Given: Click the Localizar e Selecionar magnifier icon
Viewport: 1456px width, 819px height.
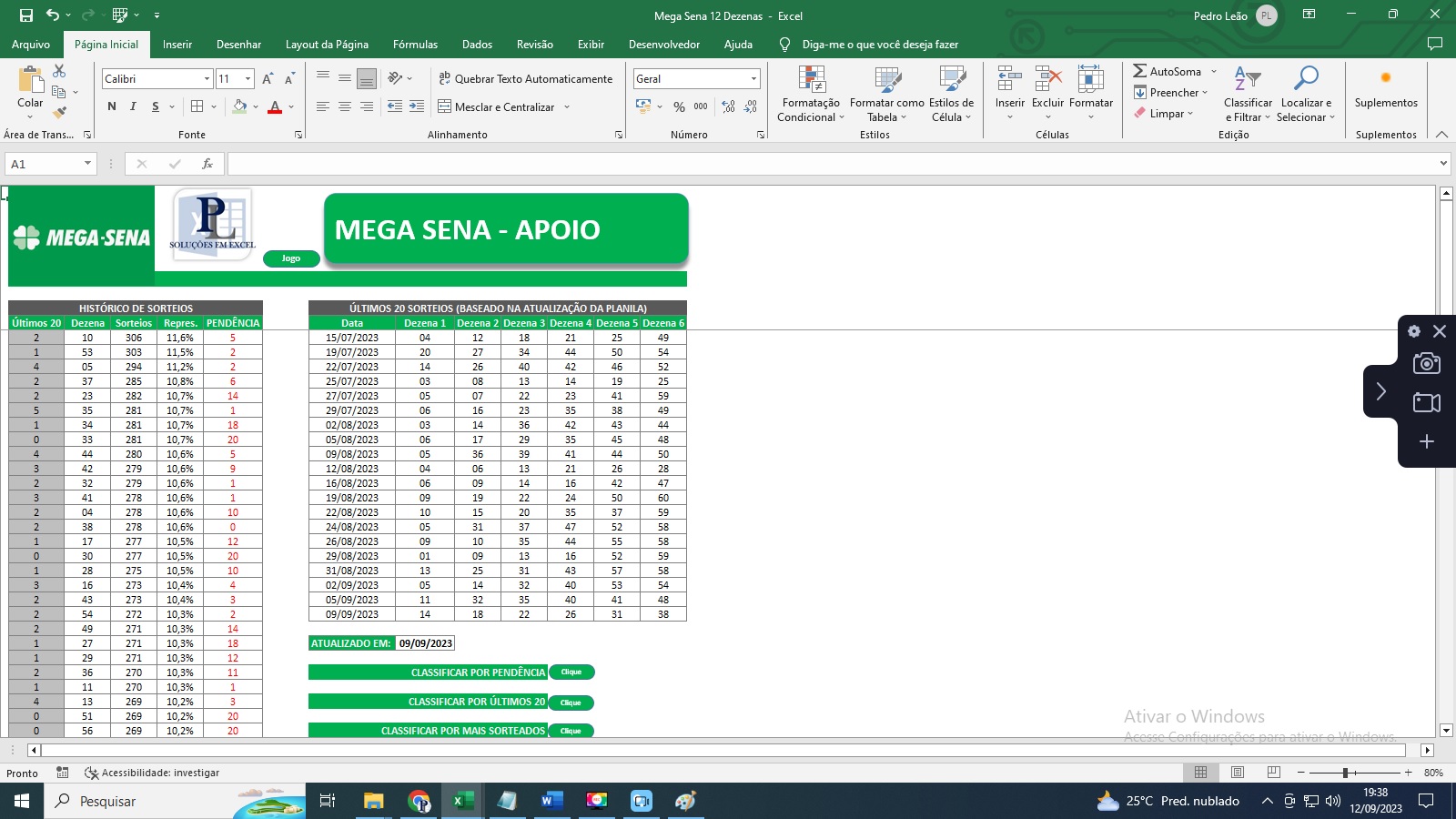Looking at the screenshot, I should [x=1306, y=78].
